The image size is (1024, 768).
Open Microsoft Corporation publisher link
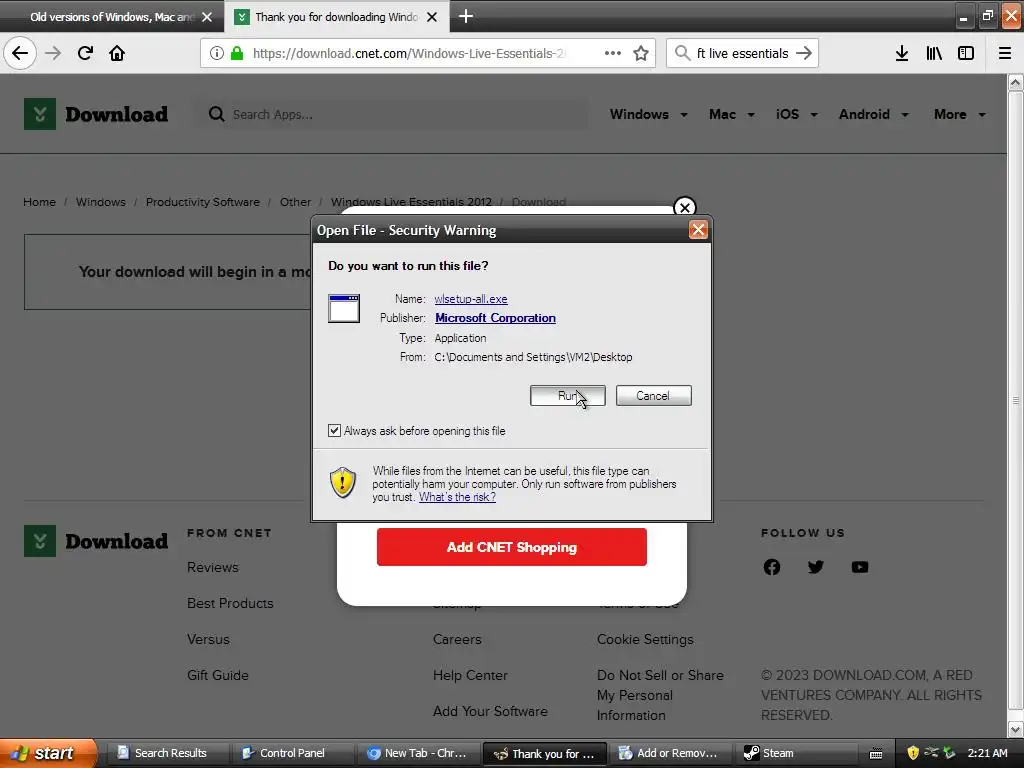[x=495, y=317]
